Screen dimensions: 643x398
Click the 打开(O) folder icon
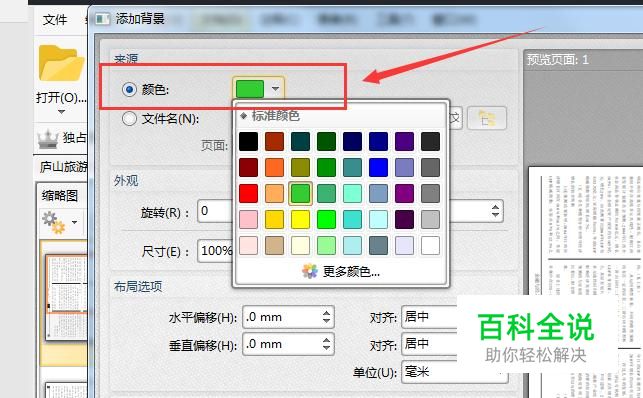click(x=62, y=63)
